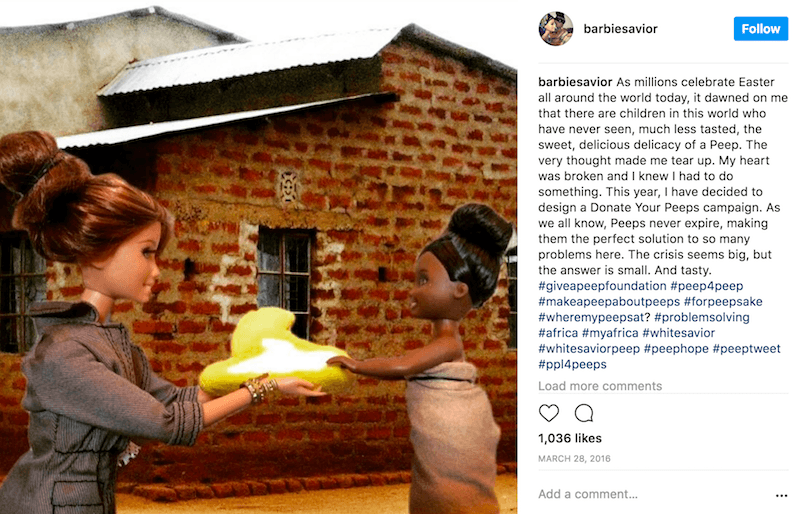View the 1,036 likes list
Image resolution: width=800 pixels, height=514 pixels.
570,438
